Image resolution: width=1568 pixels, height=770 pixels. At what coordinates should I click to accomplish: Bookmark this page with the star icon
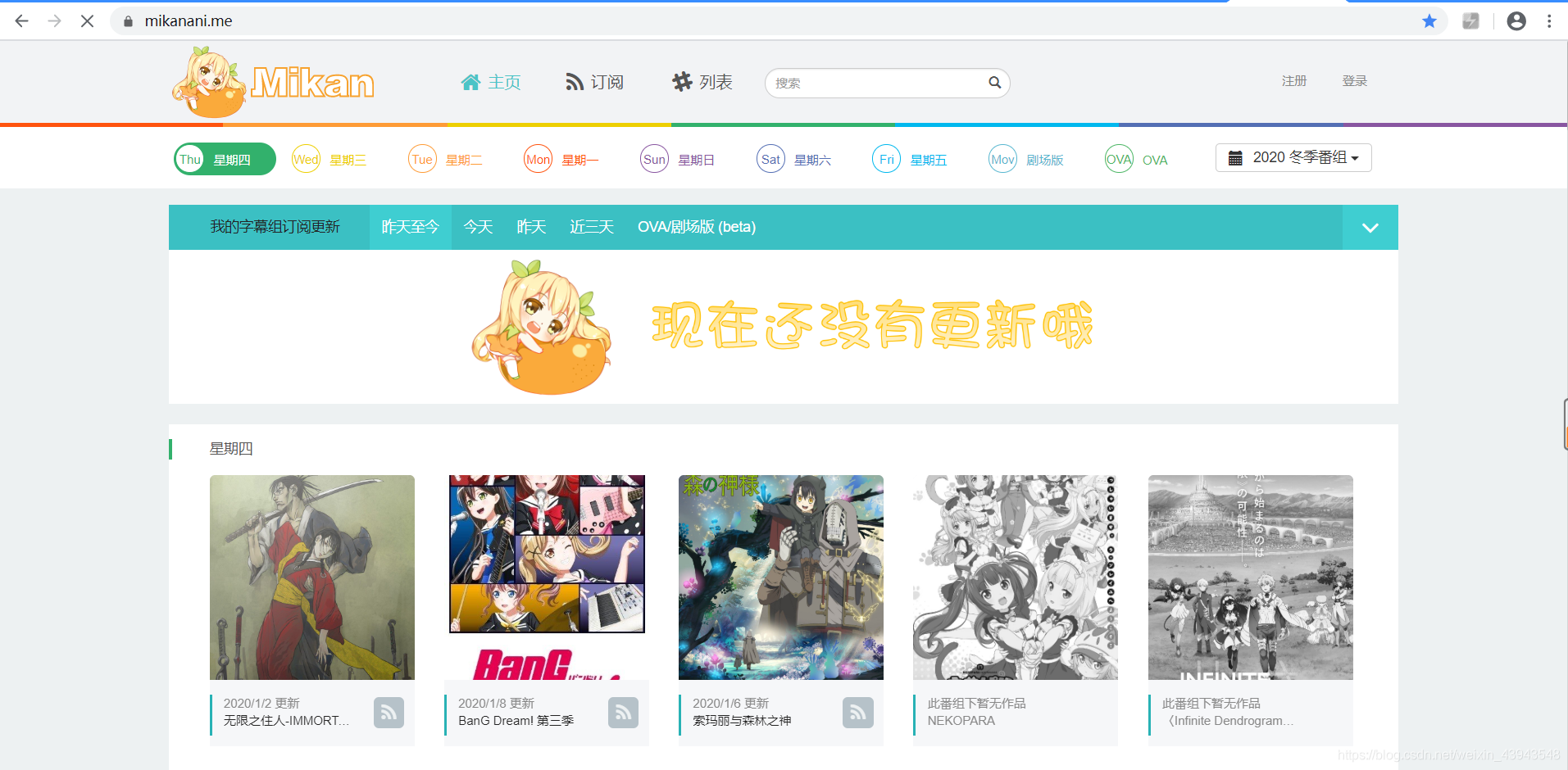click(1429, 21)
